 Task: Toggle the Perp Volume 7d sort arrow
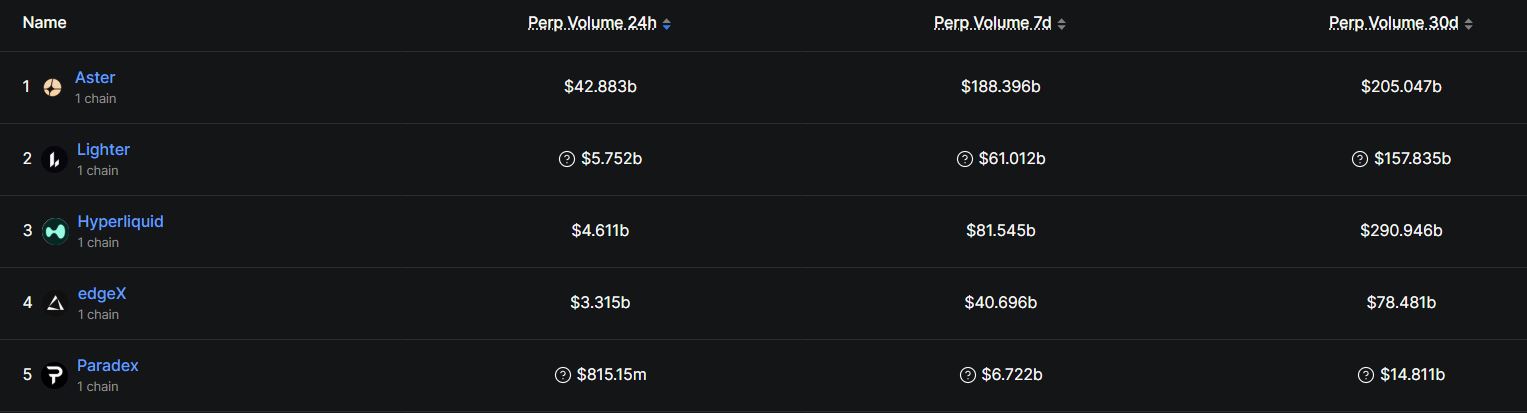tap(1062, 24)
